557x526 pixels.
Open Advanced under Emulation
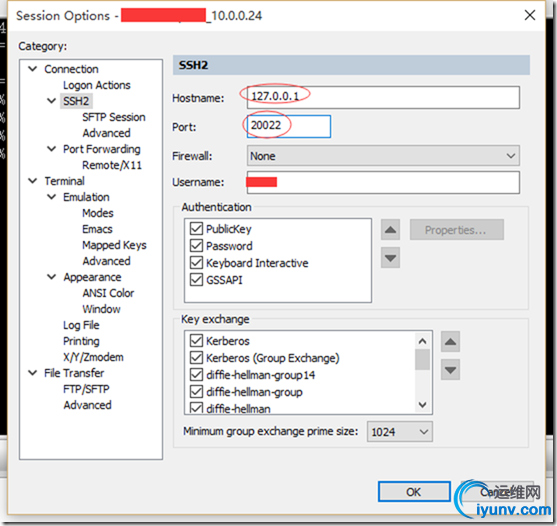[x=106, y=261]
